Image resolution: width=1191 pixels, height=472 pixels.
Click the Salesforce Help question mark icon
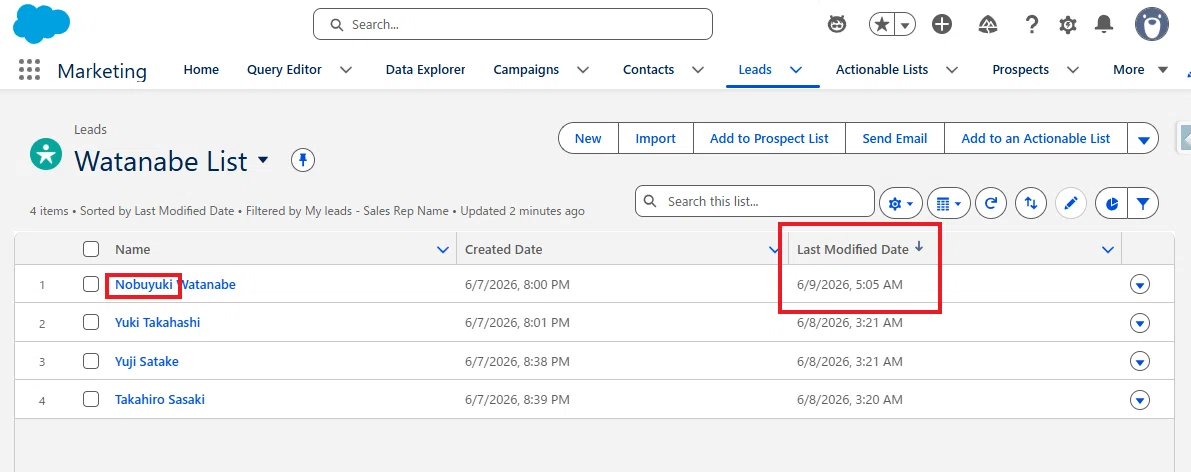click(x=1031, y=24)
